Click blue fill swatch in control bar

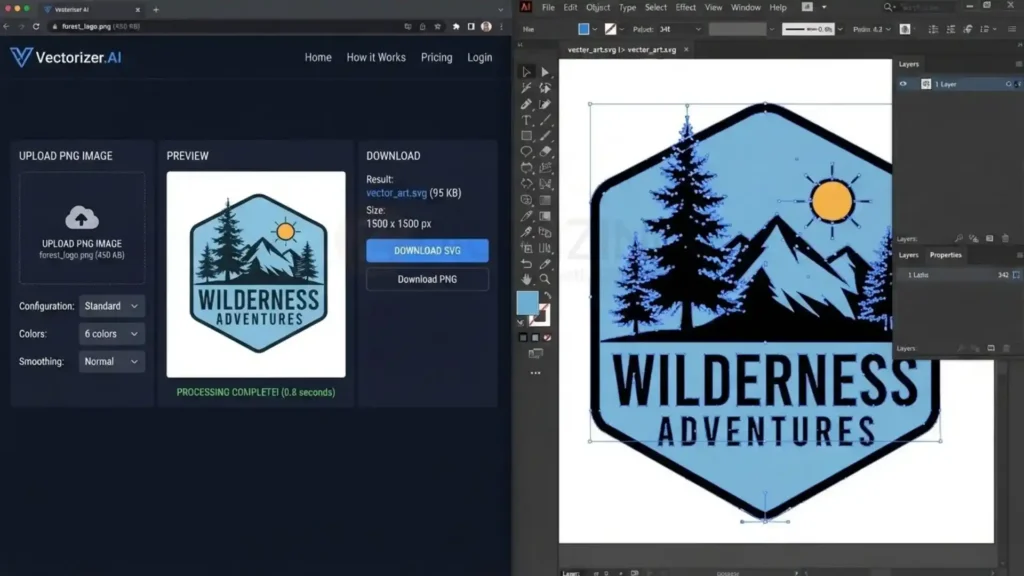[584, 29]
